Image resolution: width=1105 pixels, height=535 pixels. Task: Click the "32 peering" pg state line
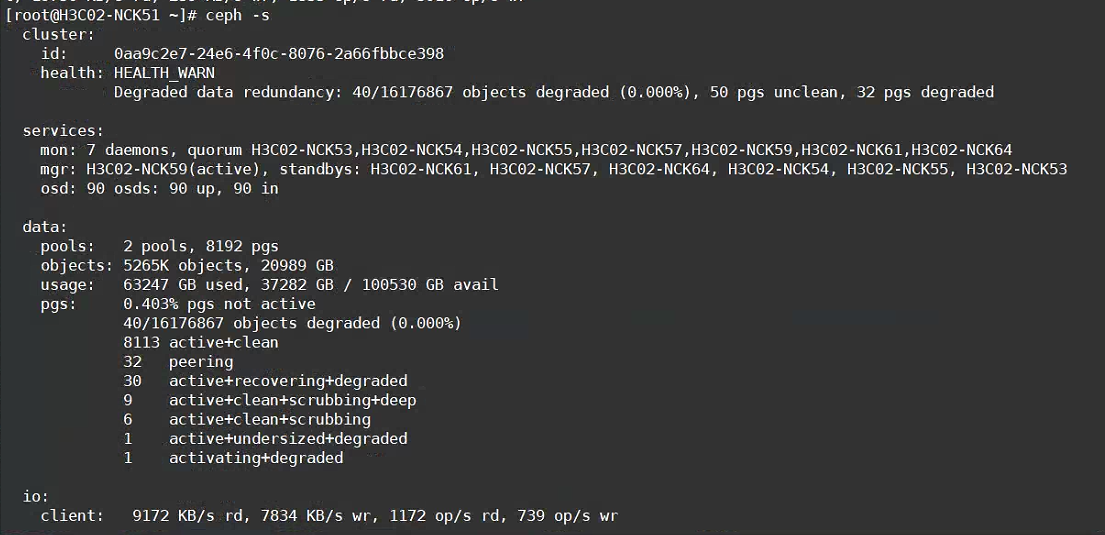178,362
